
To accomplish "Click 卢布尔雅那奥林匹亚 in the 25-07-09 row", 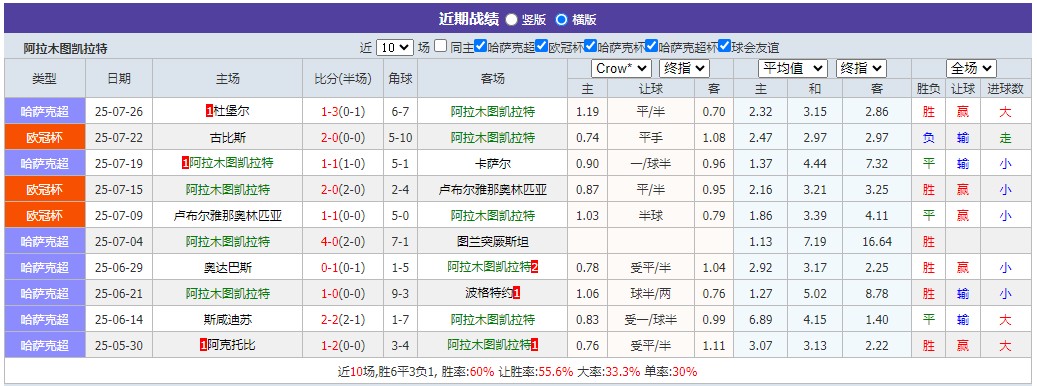I will click(x=228, y=215).
